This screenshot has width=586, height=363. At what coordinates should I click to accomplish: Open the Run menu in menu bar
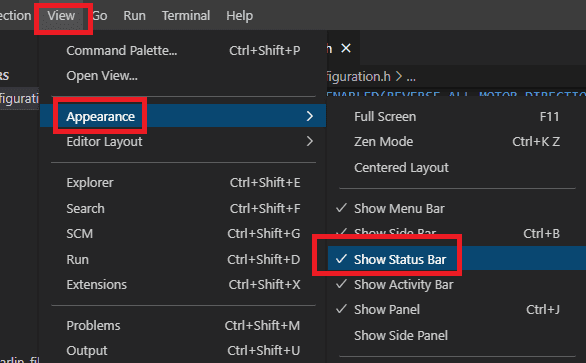(134, 16)
